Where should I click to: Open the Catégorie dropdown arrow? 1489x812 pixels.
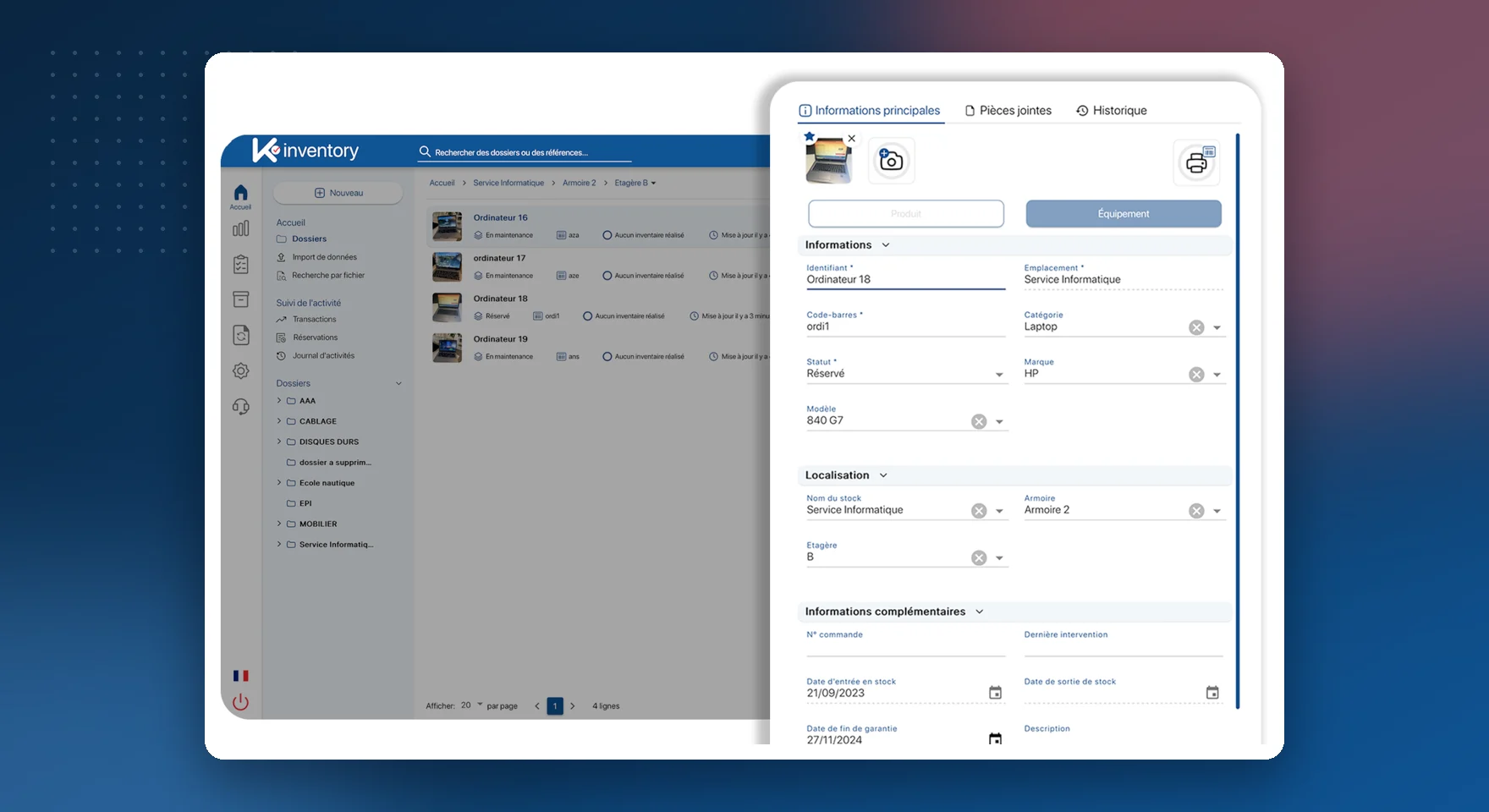pyautogui.click(x=1217, y=328)
